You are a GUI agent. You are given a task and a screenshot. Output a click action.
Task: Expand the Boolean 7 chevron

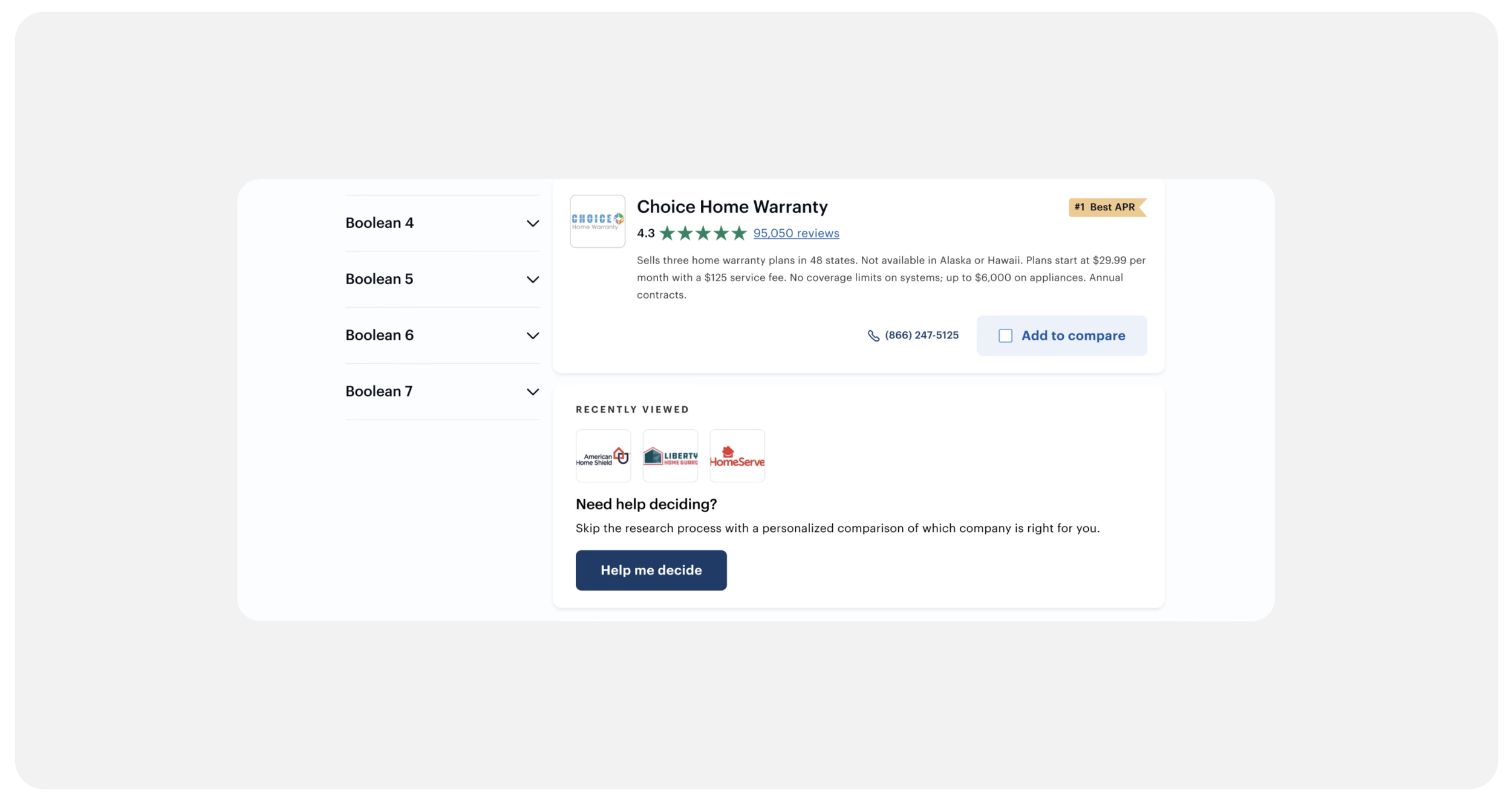pos(532,392)
